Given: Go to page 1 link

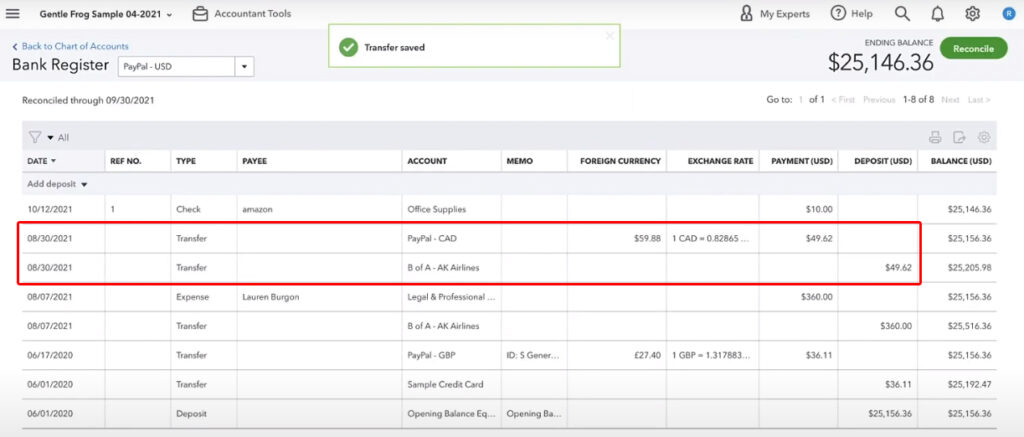Looking at the screenshot, I should tap(801, 100).
